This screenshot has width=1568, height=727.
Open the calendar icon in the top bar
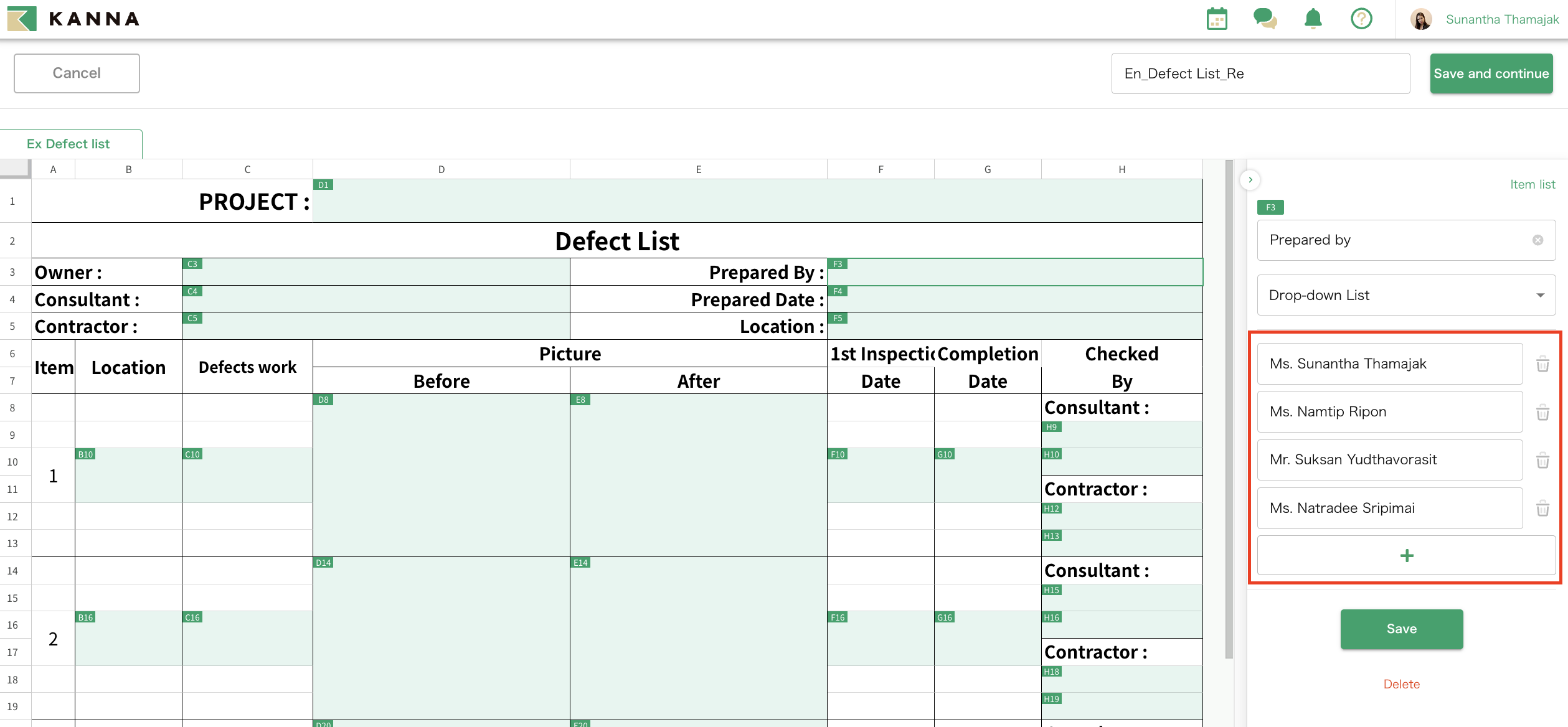tap(1216, 19)
